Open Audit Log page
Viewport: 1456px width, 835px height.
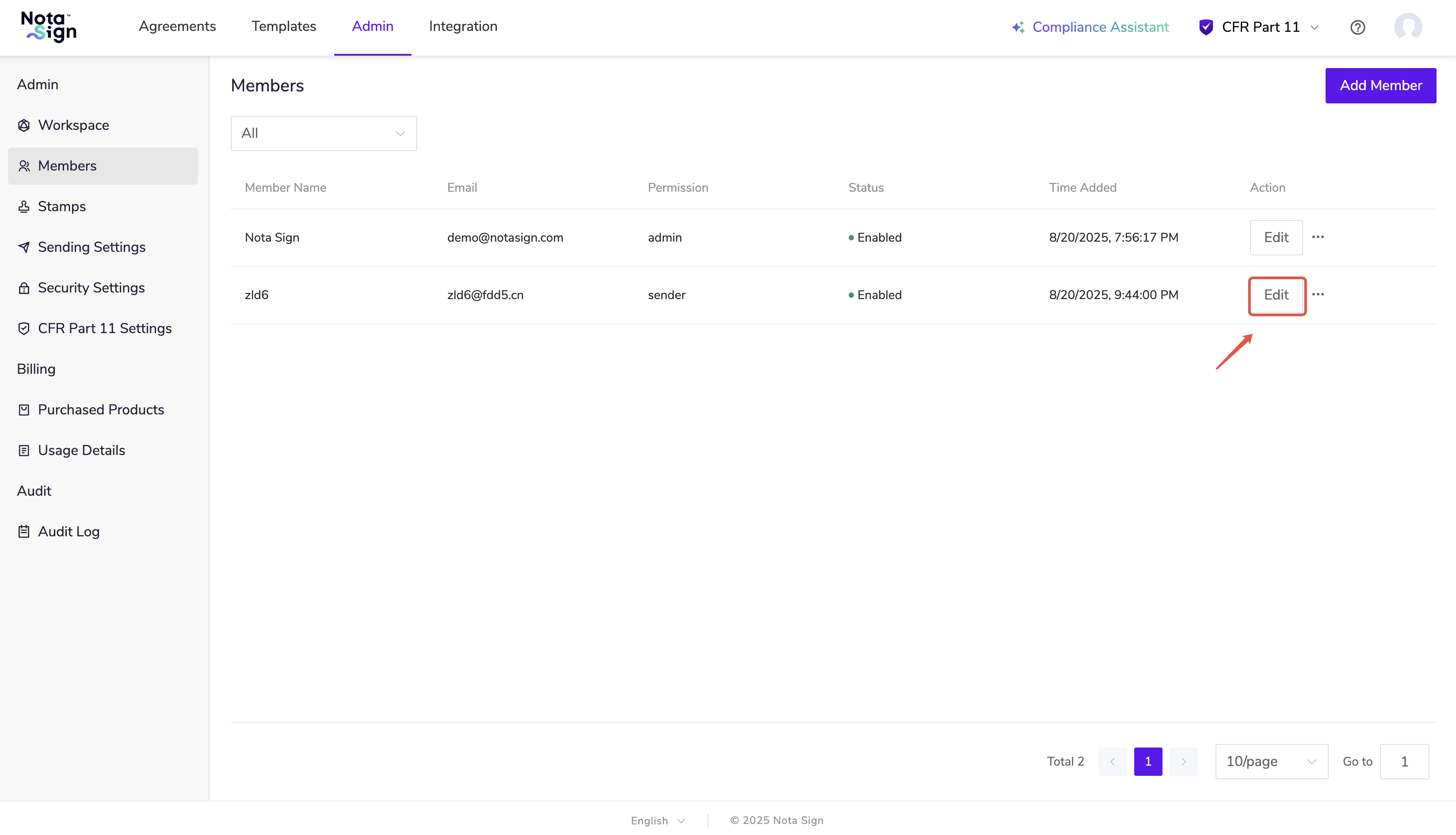tap(68, 531)
